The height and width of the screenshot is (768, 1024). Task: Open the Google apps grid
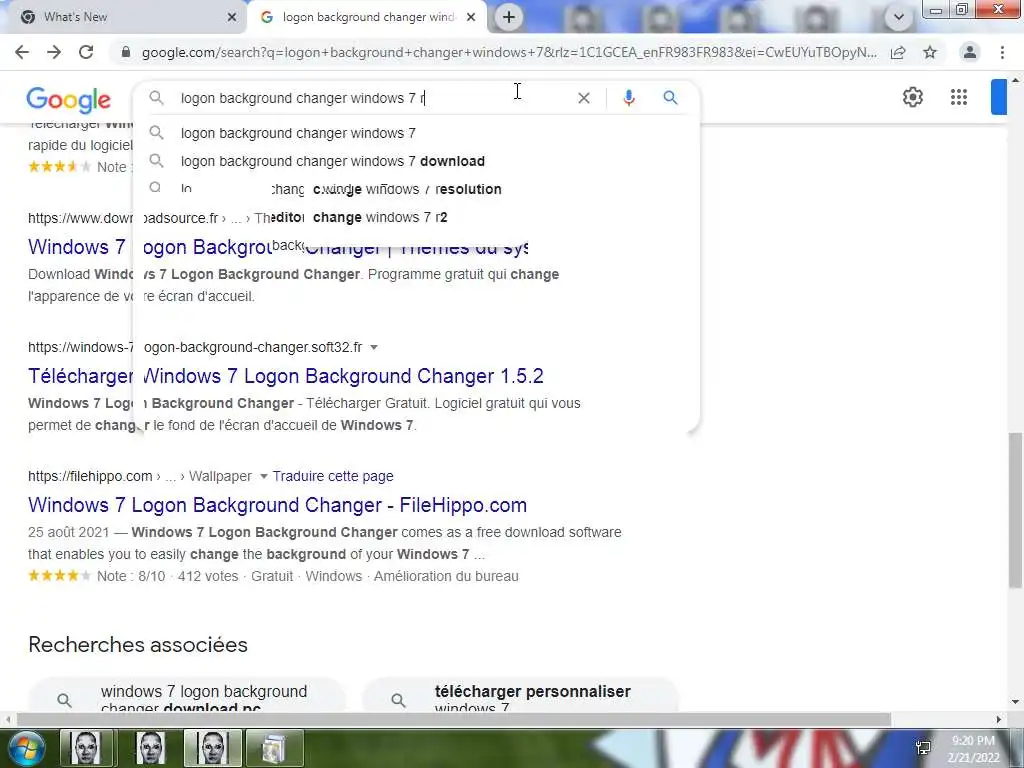[959, 97]
